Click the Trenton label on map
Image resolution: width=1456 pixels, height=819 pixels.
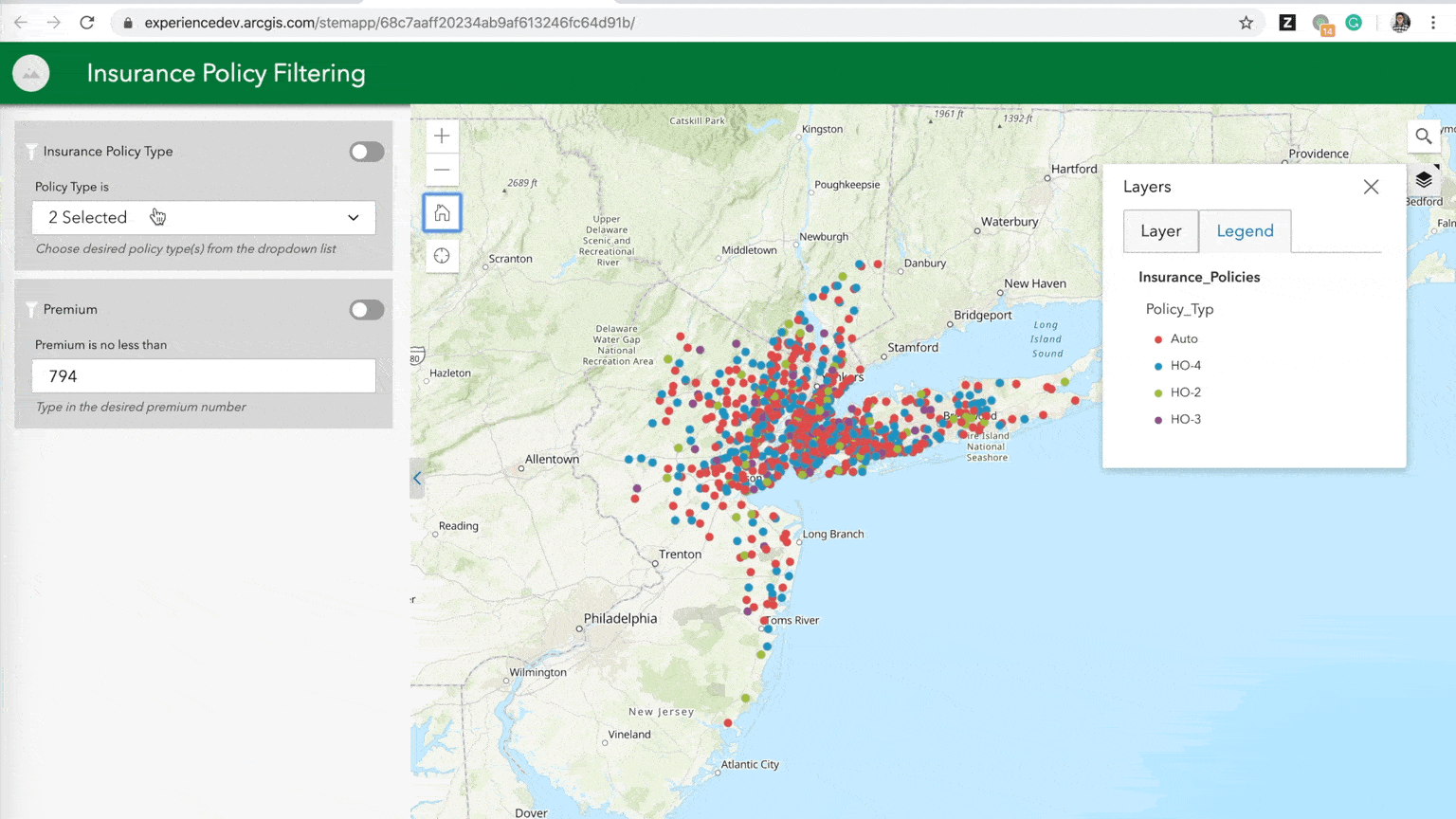pyautogui.click(x=680, y=555)
